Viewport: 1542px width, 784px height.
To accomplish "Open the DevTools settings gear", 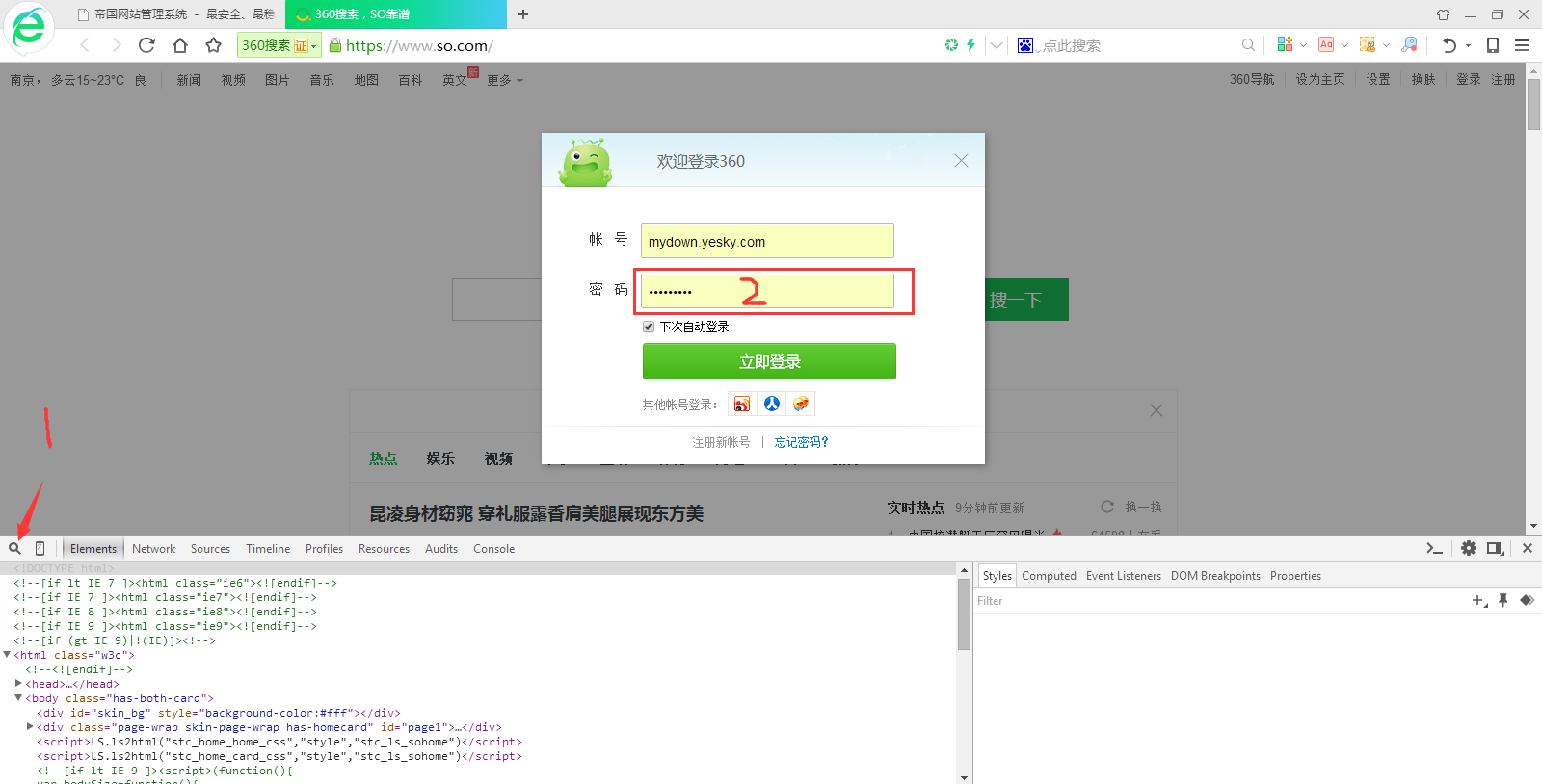I will (x=1468, y=548).
